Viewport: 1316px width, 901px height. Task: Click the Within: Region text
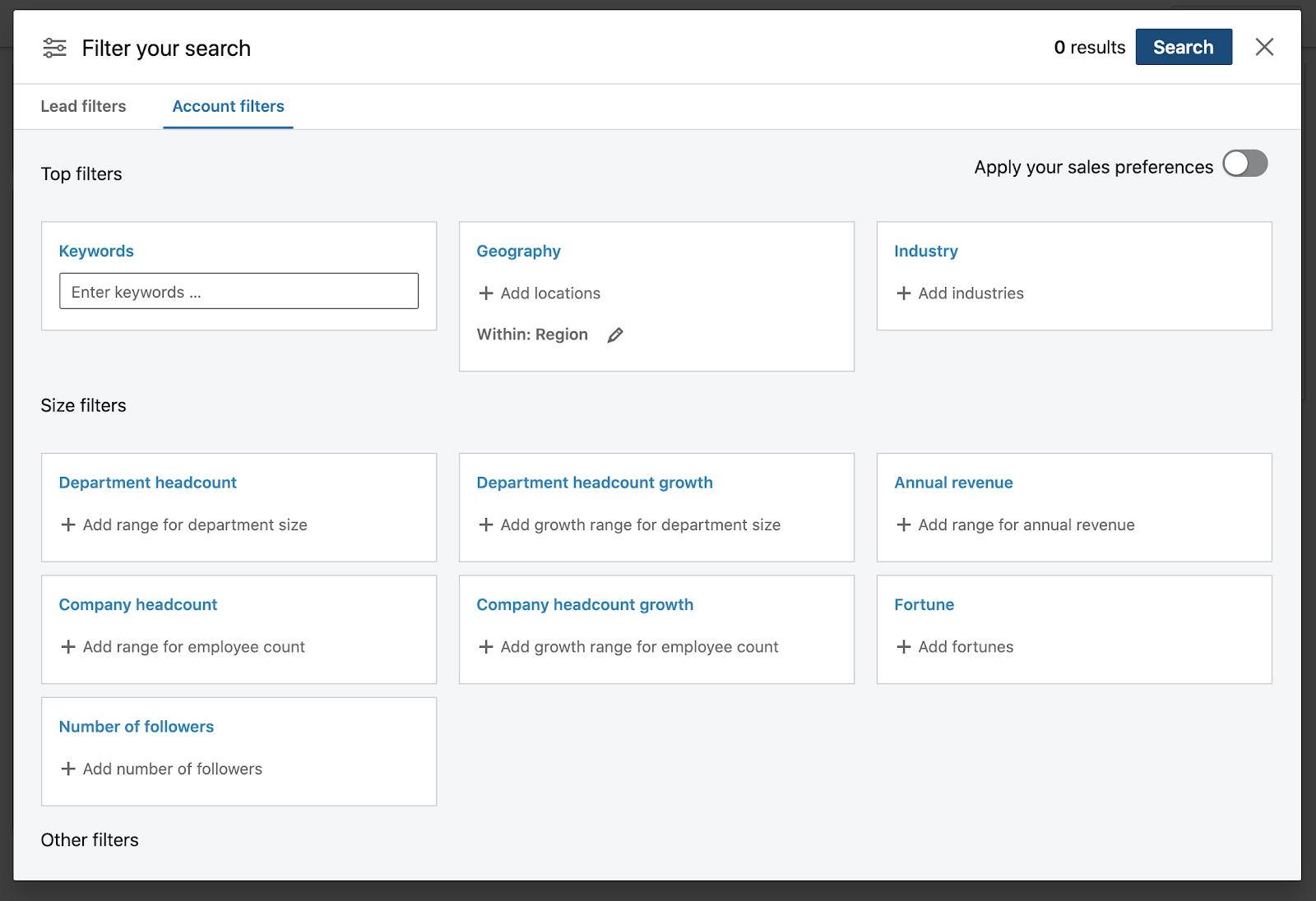pos(532,335)
